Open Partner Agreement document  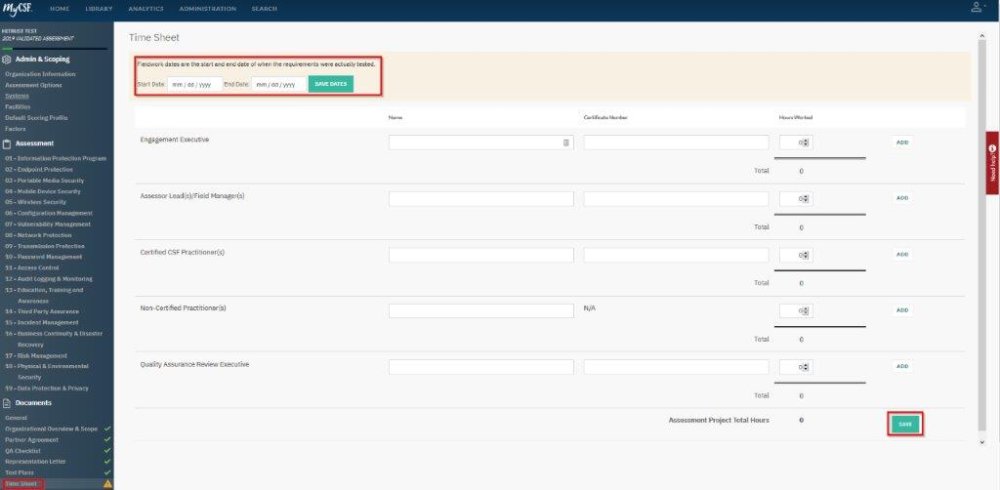click(31, 440)
